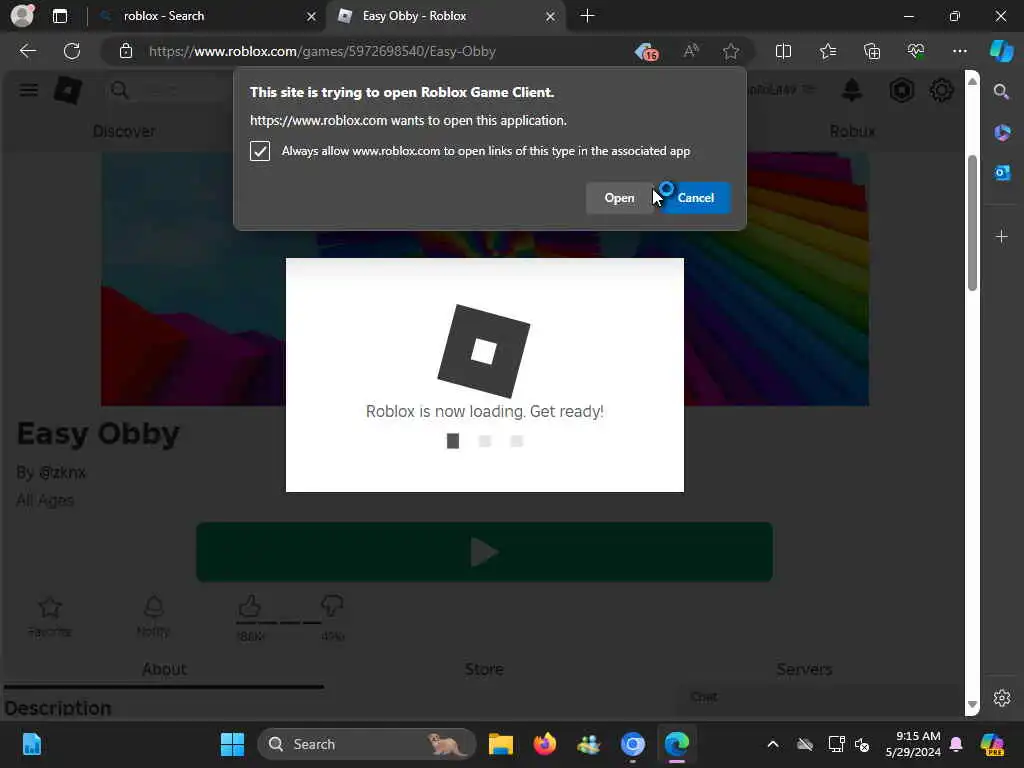Open tab actions menu icon
Viewport: 1024px width, 768px height.
coord(59,16)
